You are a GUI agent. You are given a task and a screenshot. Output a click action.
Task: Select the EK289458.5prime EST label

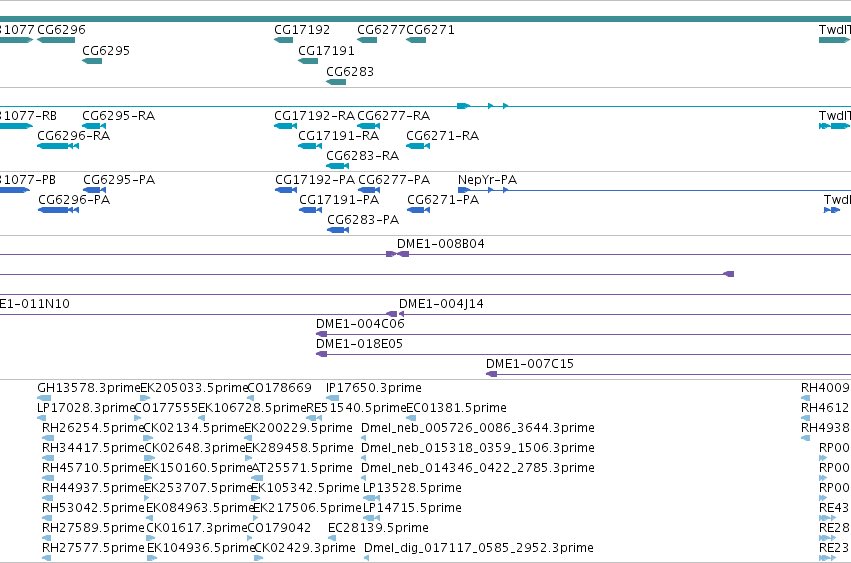click(300, 448)
